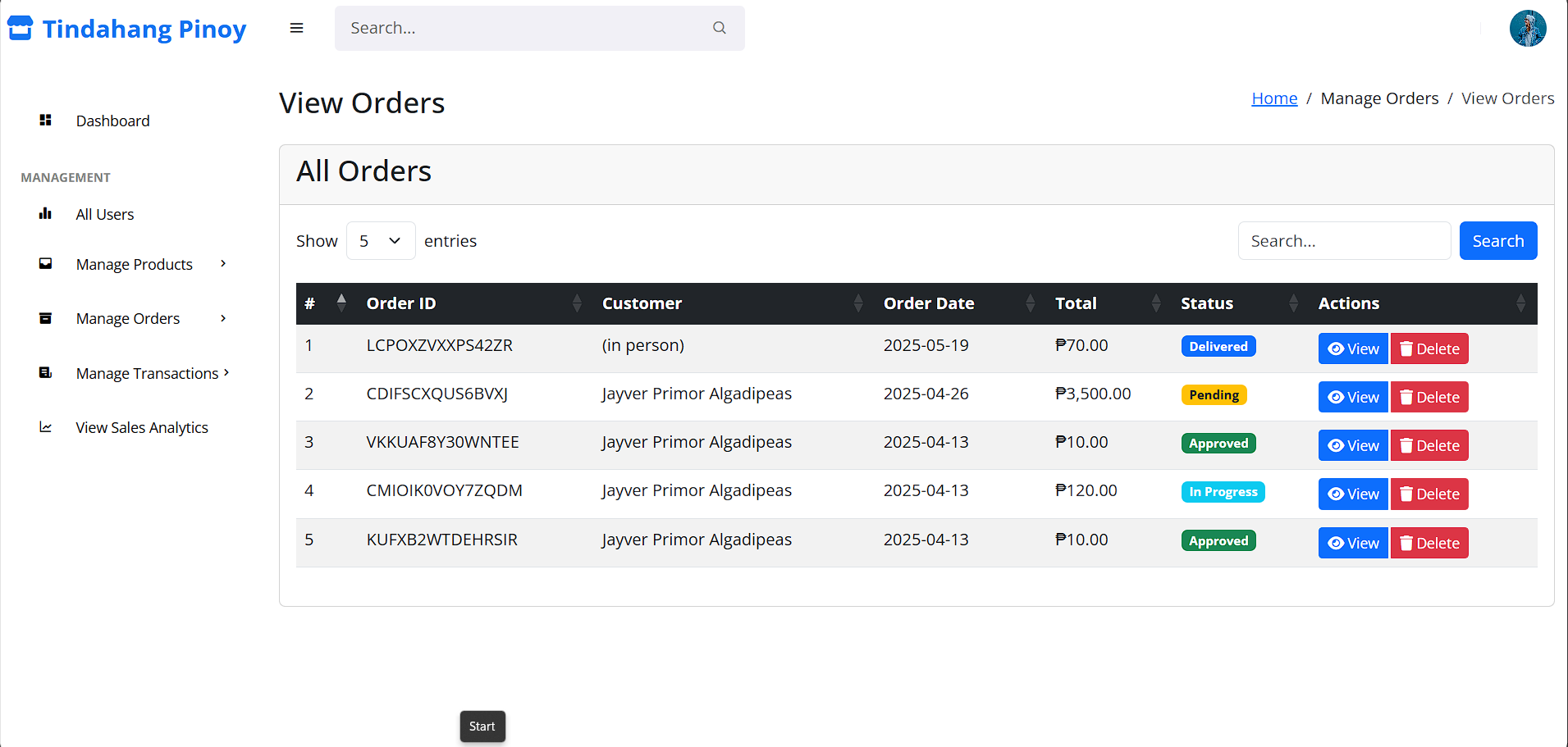Expand the Manage Products submenu chevron

pyautogui.click(x=222, y=264)
